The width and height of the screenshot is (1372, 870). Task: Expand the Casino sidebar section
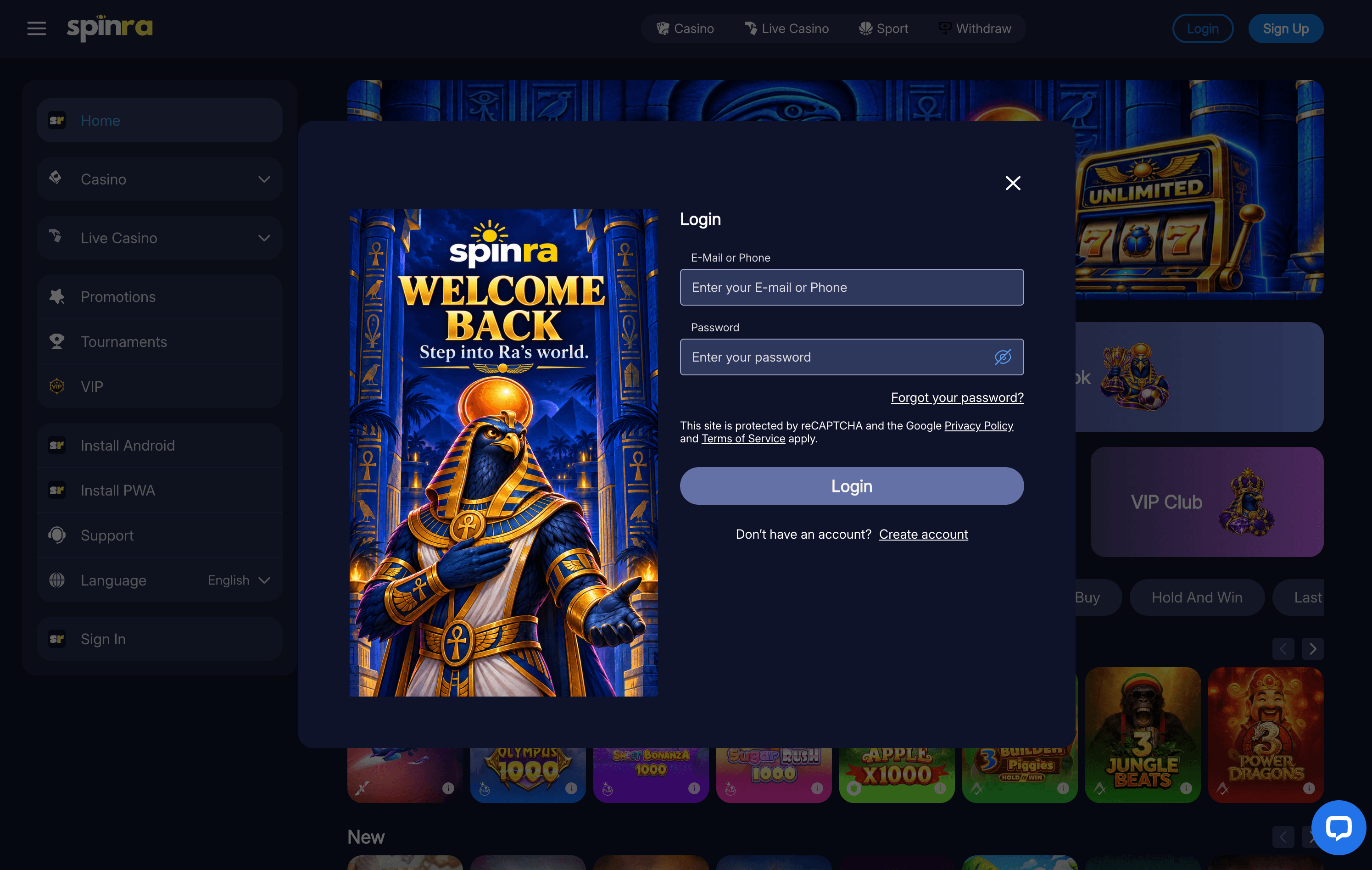pos(160,179)
